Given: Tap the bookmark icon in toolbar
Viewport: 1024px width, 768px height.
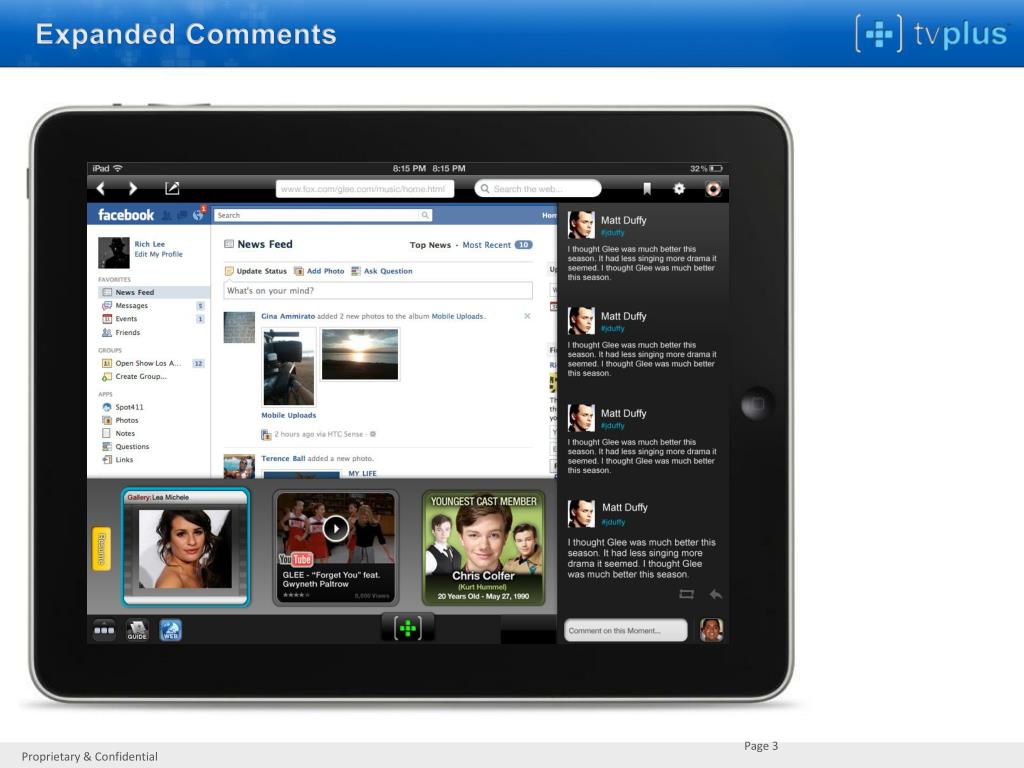Looking at the screenshot, I should click(647, 189).
